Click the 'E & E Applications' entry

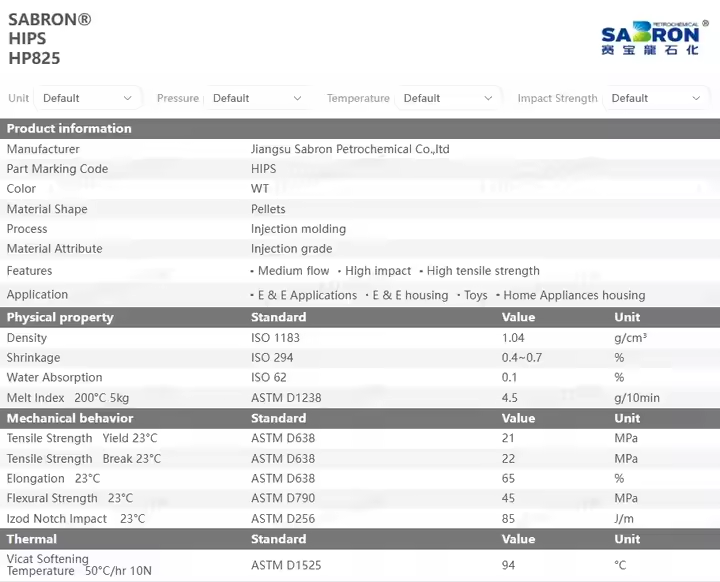click(x=307, y=295)
